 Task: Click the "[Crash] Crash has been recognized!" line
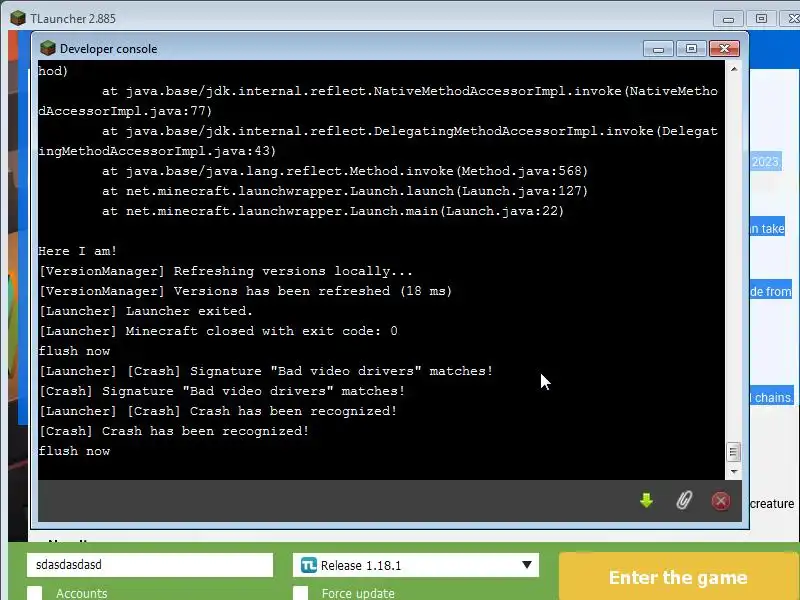174,431
